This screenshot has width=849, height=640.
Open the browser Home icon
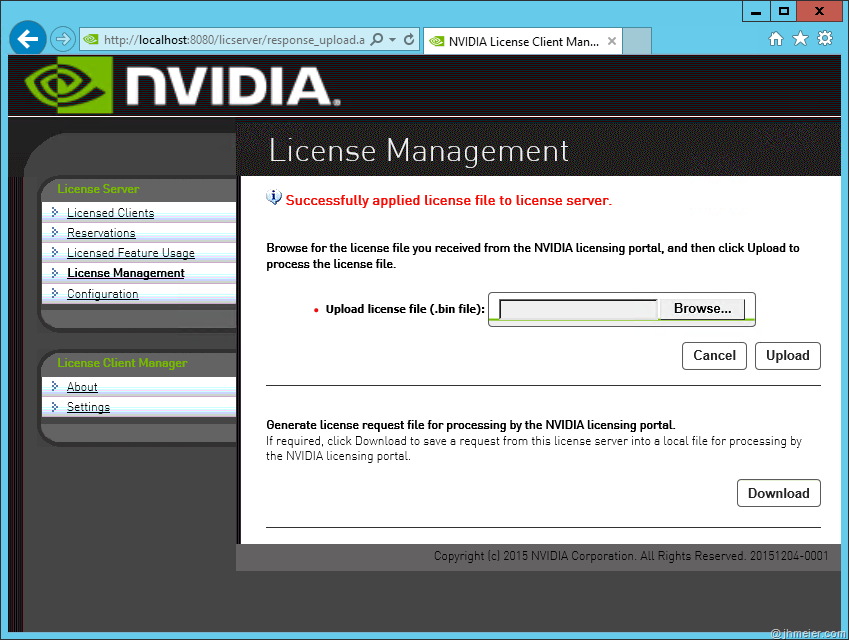point(776,39)
